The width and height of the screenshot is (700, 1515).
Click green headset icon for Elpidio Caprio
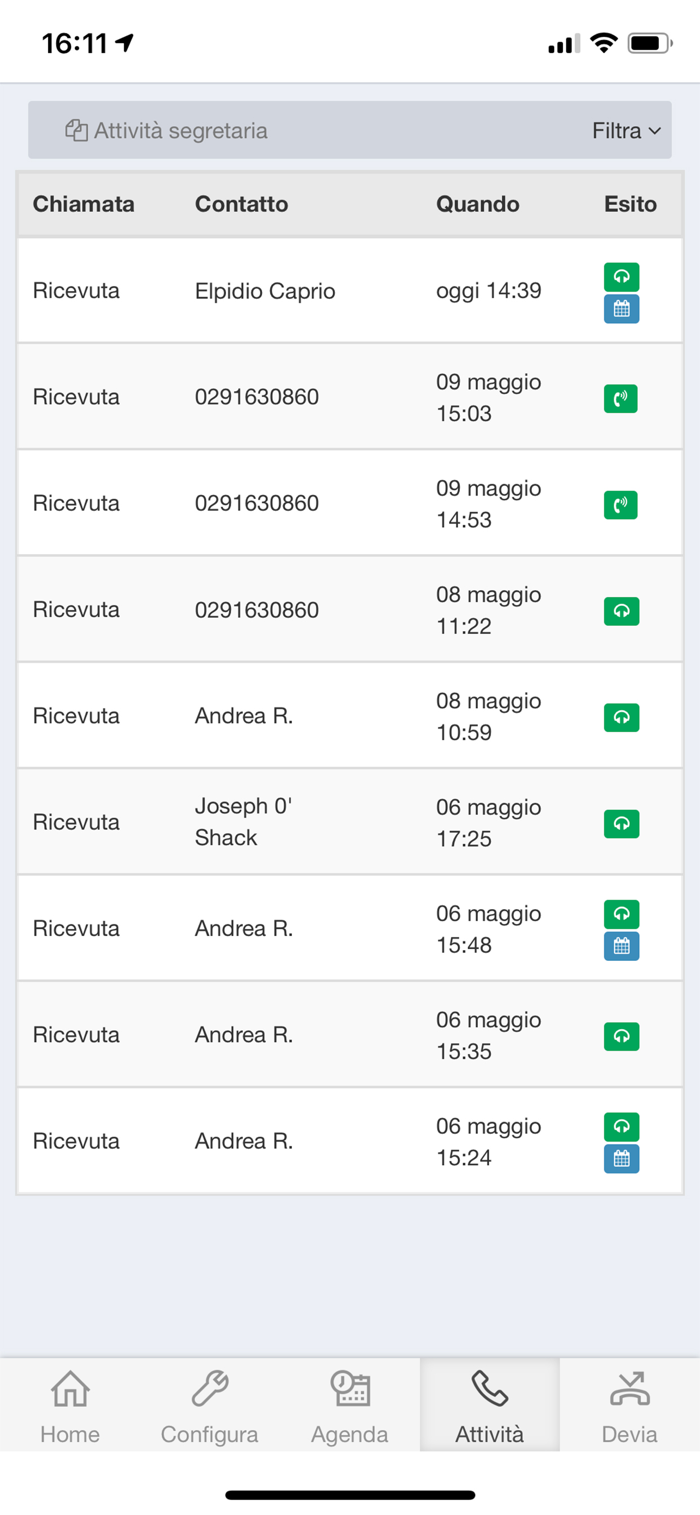click(621, 277)
